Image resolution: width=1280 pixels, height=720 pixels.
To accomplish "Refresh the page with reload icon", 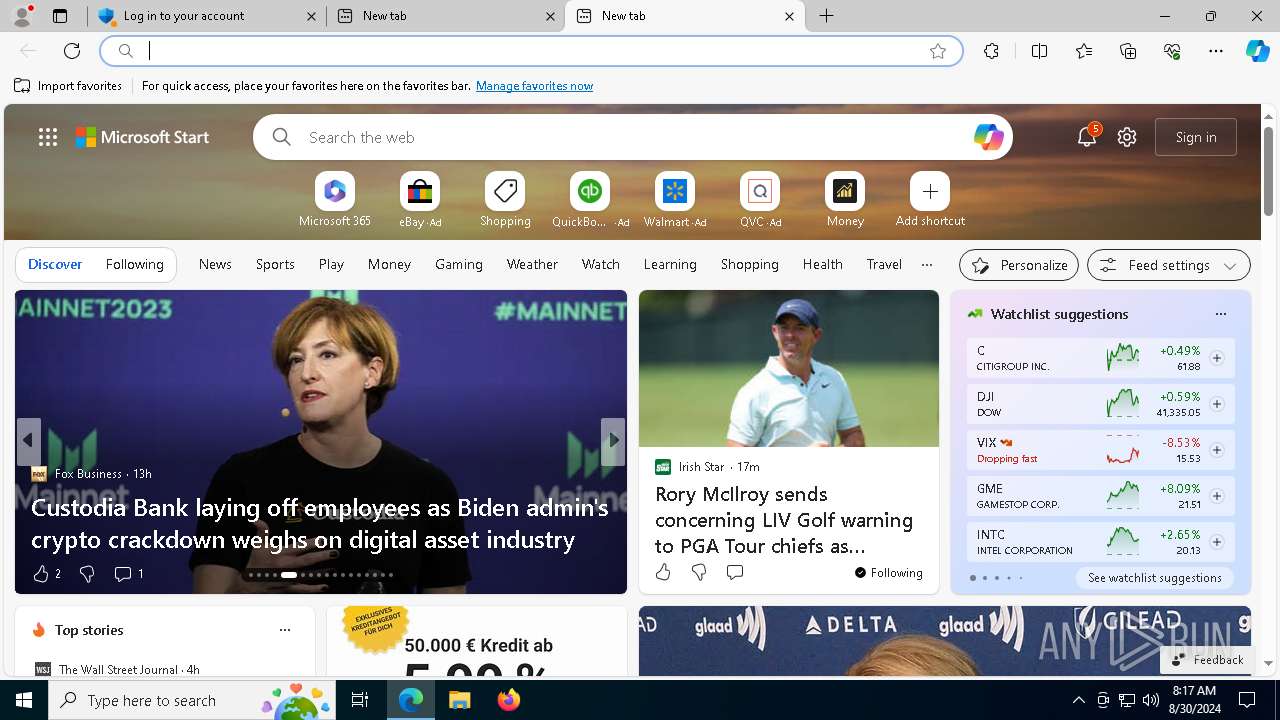I will (72, 51).
